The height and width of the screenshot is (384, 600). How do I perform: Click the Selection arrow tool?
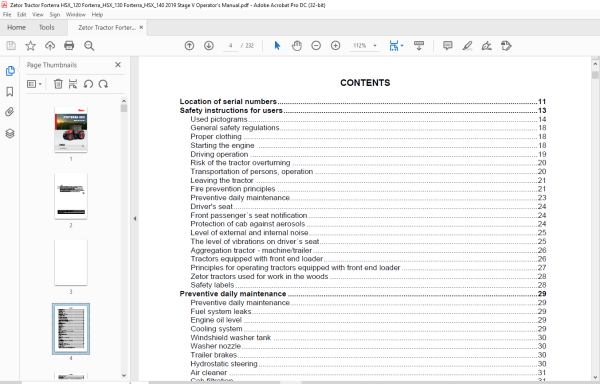(x=277, y=46)
